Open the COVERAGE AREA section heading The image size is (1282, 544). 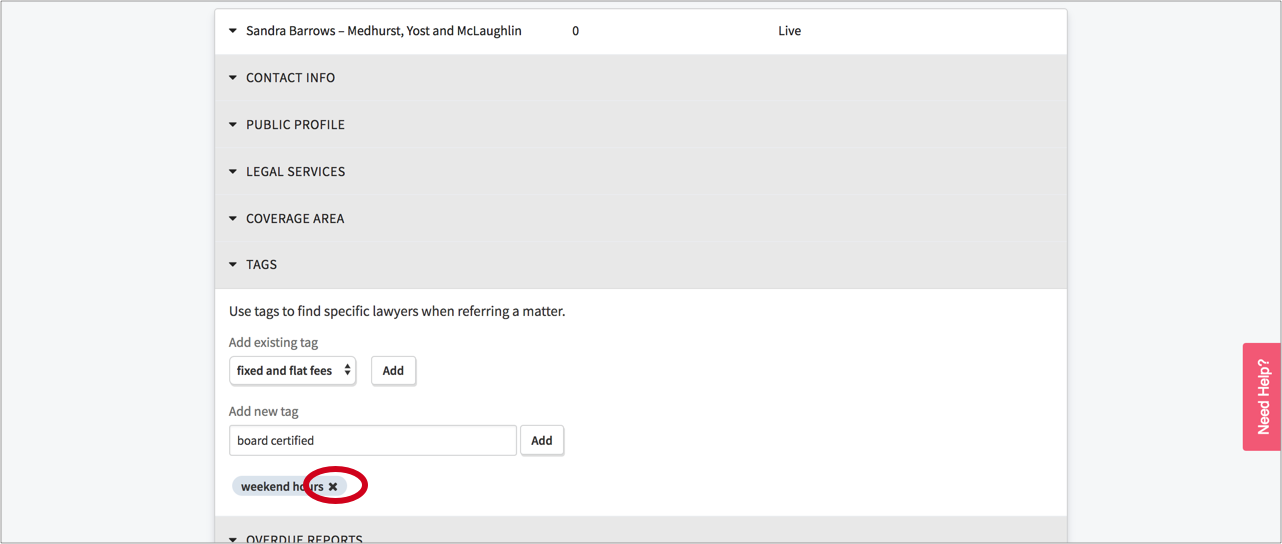pyautogui.click(x=295, y=219)
